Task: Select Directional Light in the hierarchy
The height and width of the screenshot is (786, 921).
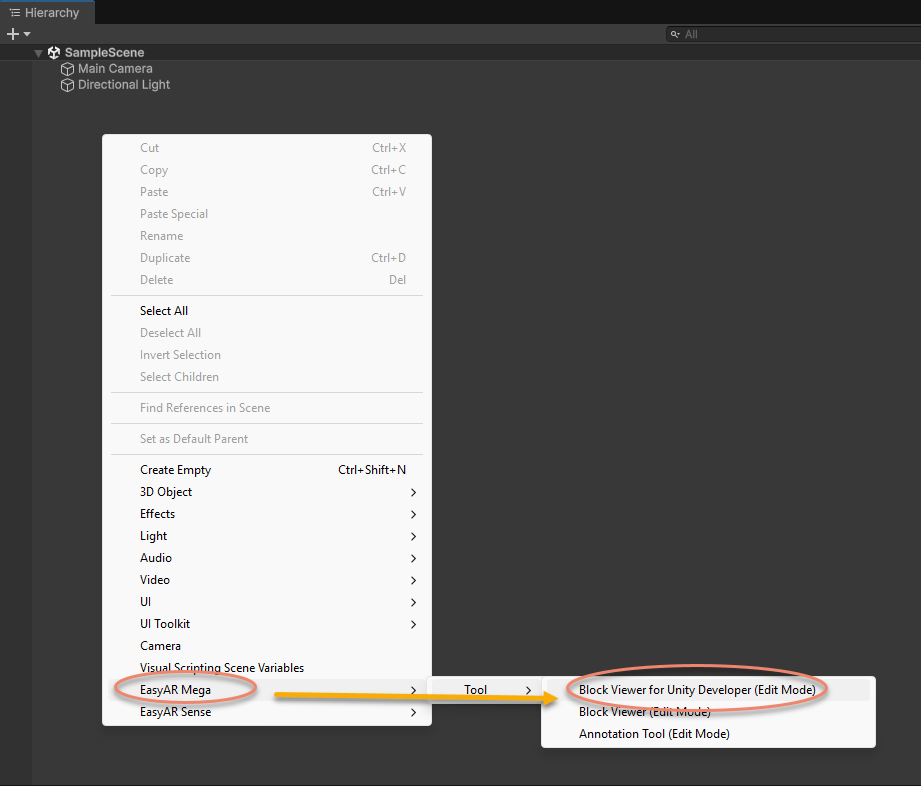Action: point(123,85)
